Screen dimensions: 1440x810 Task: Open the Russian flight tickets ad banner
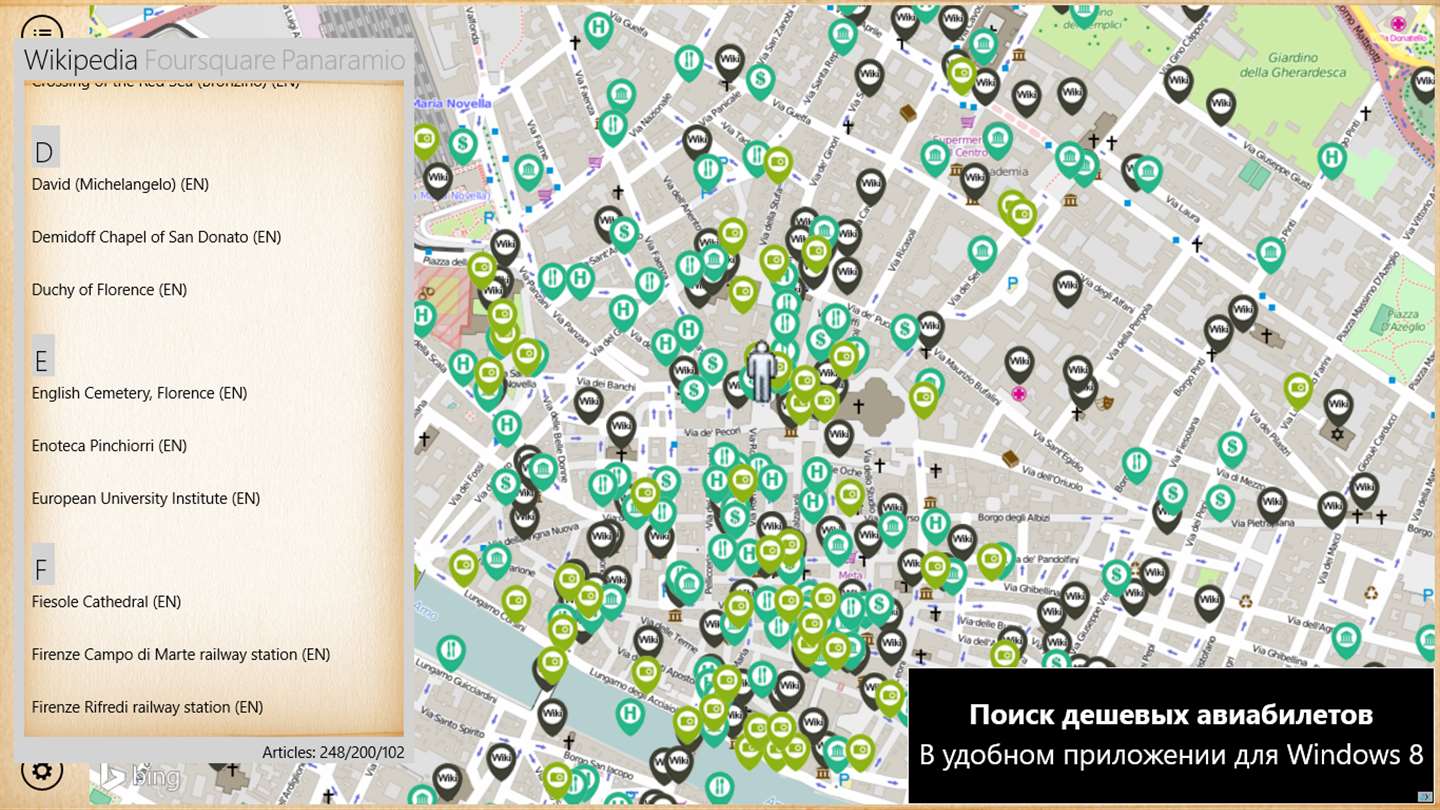coord(1170,735)
